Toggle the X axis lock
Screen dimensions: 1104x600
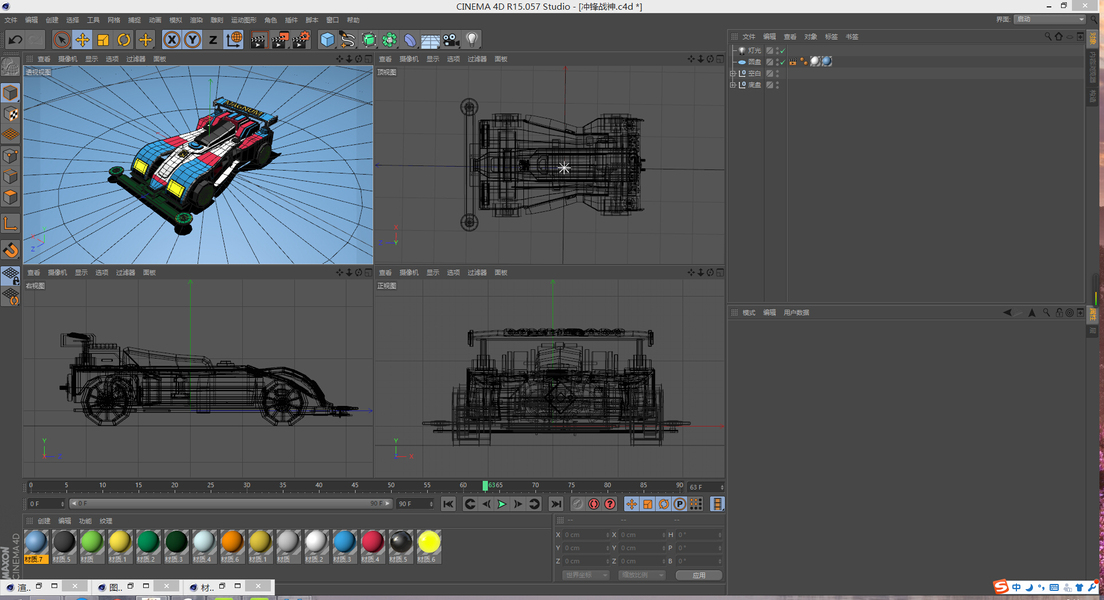[x=171, y=40]
